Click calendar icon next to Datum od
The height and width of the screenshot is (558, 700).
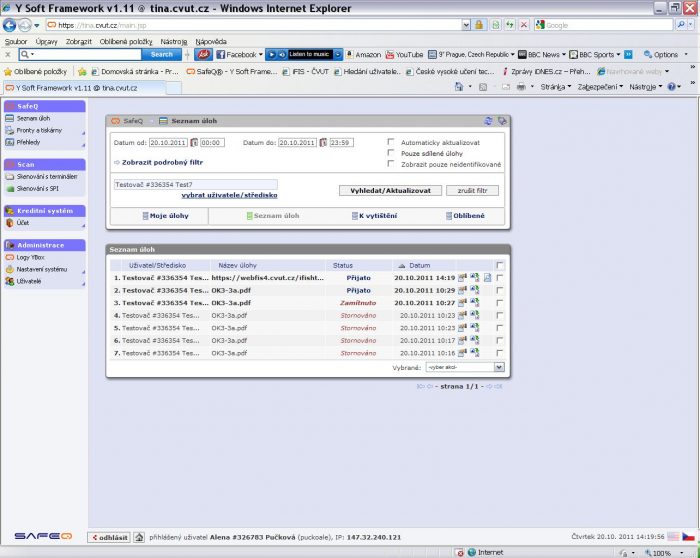click(194, 143)
